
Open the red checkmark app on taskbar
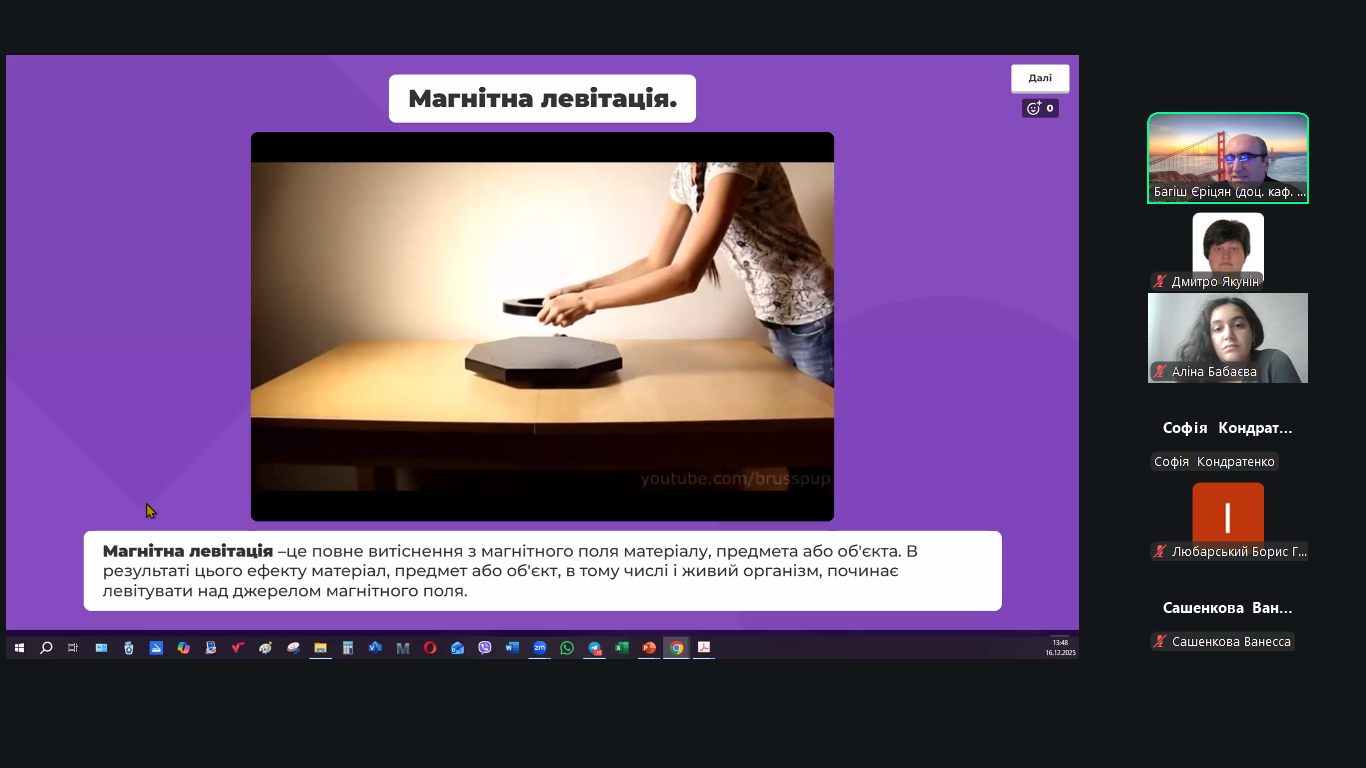pos(238,648)
